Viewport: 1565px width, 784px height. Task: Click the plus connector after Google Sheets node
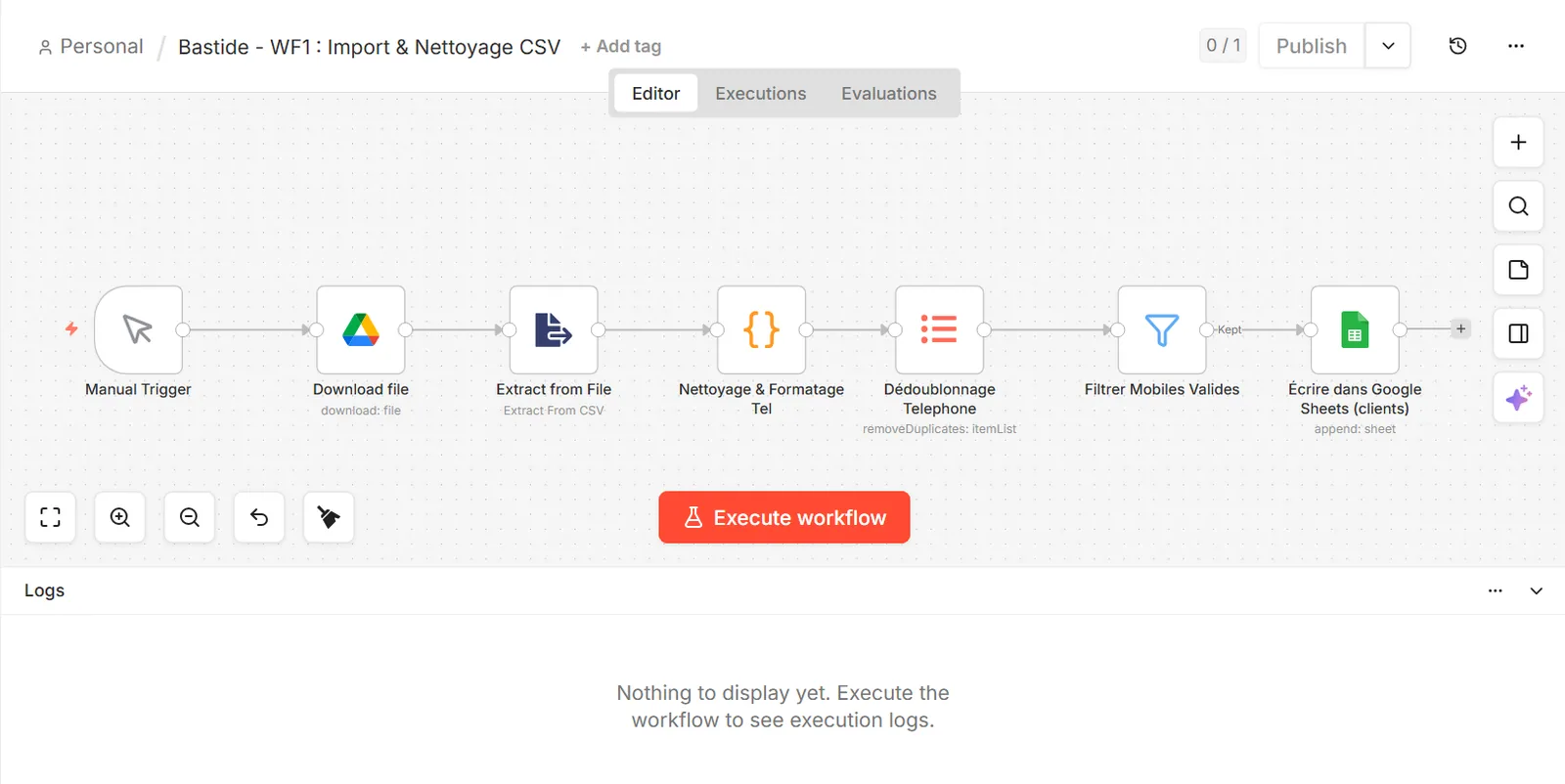tap(1460, 329)
